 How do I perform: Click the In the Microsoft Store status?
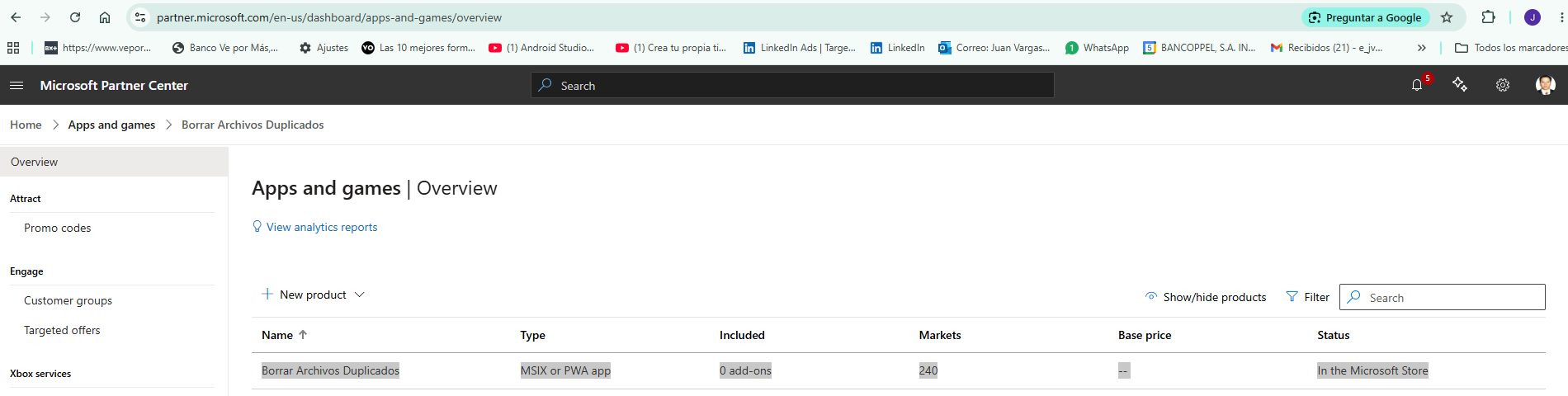(1372, 370)
